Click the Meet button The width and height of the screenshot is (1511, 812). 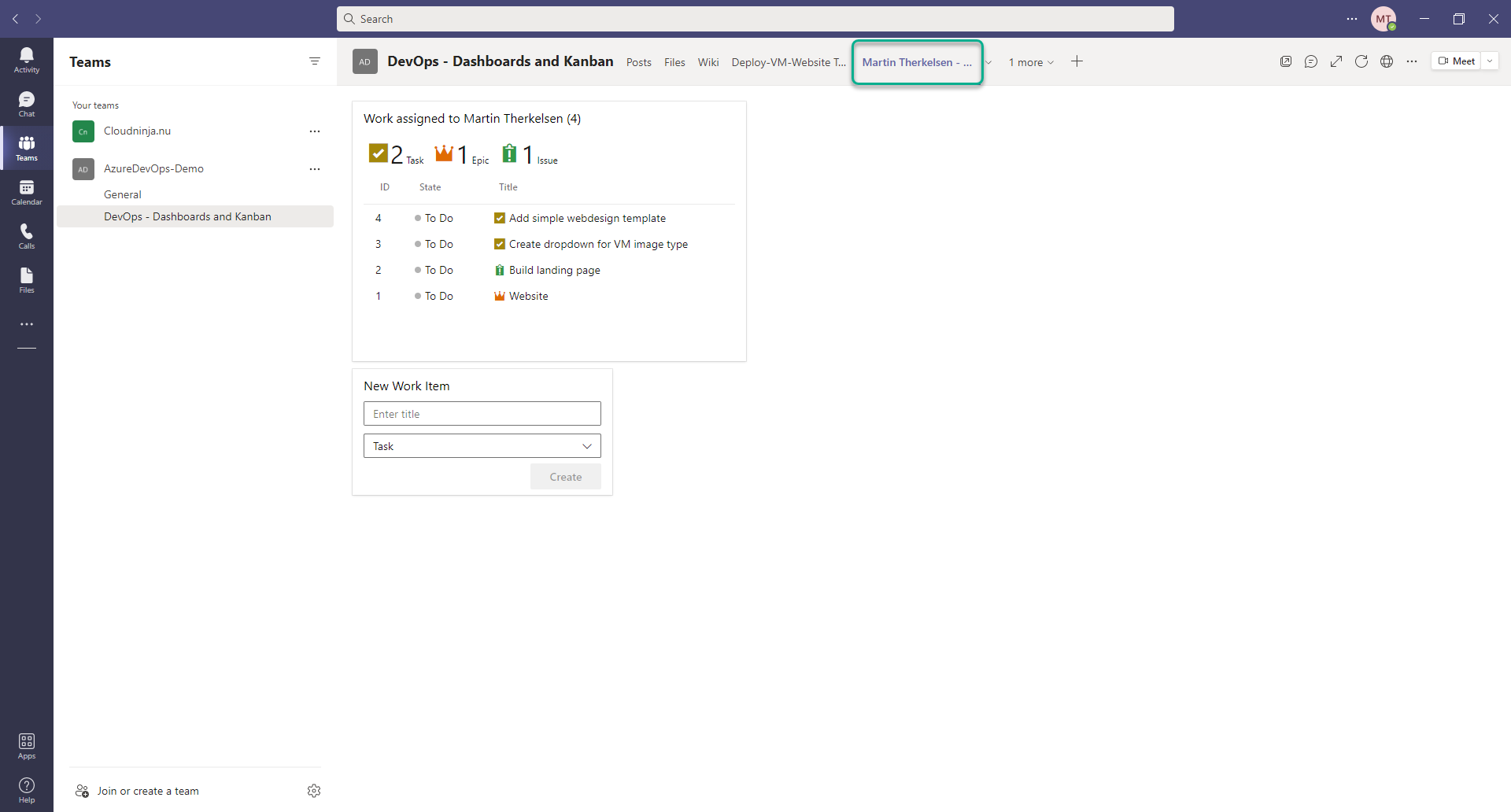point(1456,61)
